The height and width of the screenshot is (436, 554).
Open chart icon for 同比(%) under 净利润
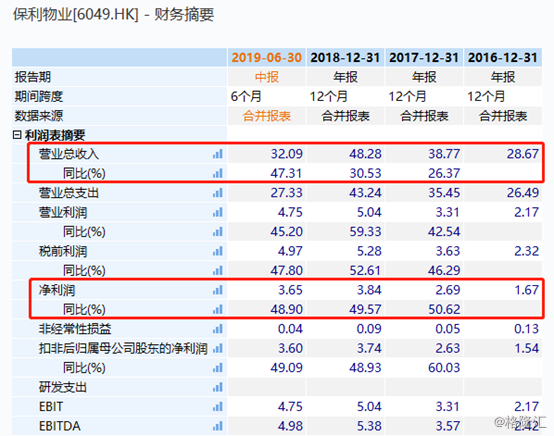(218, 310)
